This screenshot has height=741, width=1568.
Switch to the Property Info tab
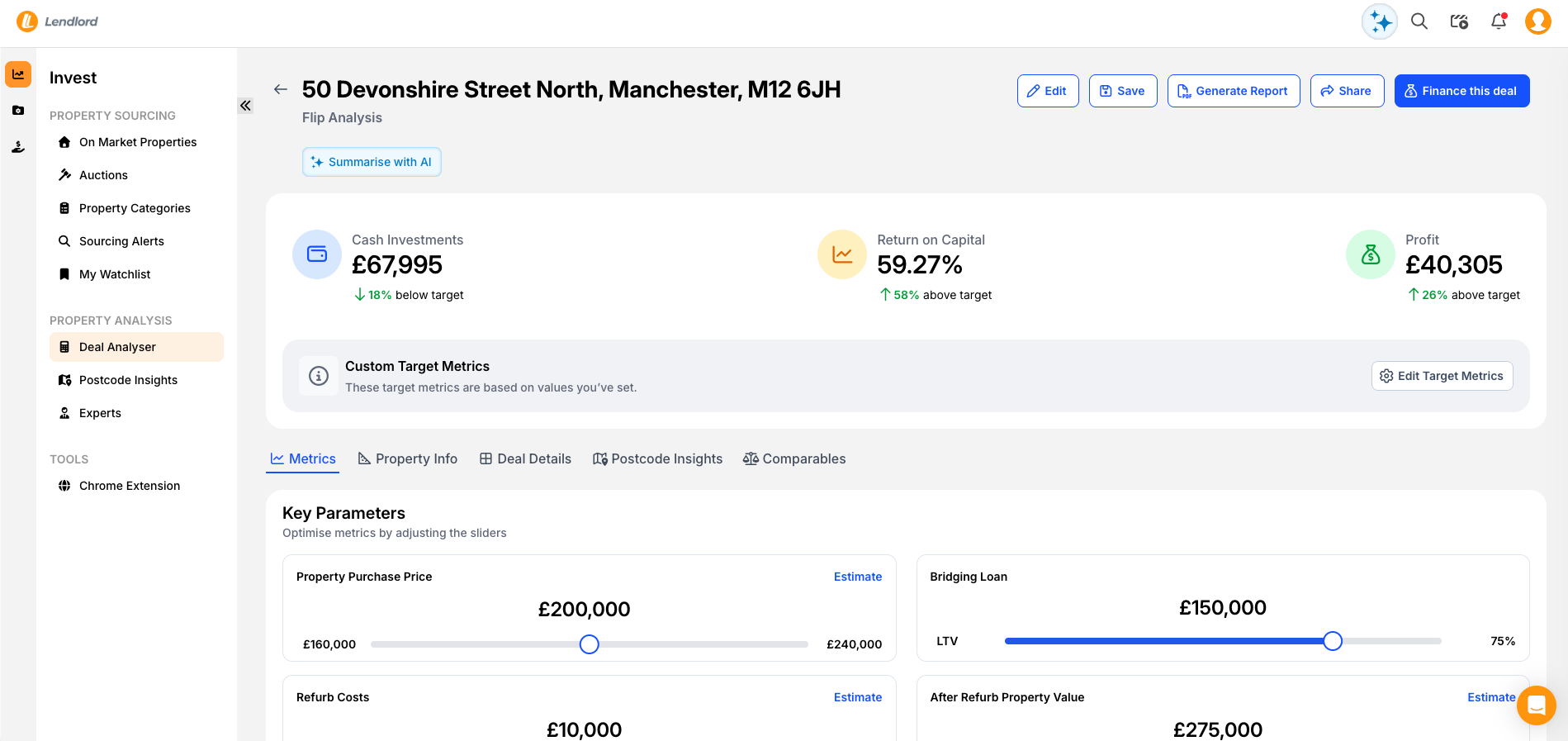407,458
